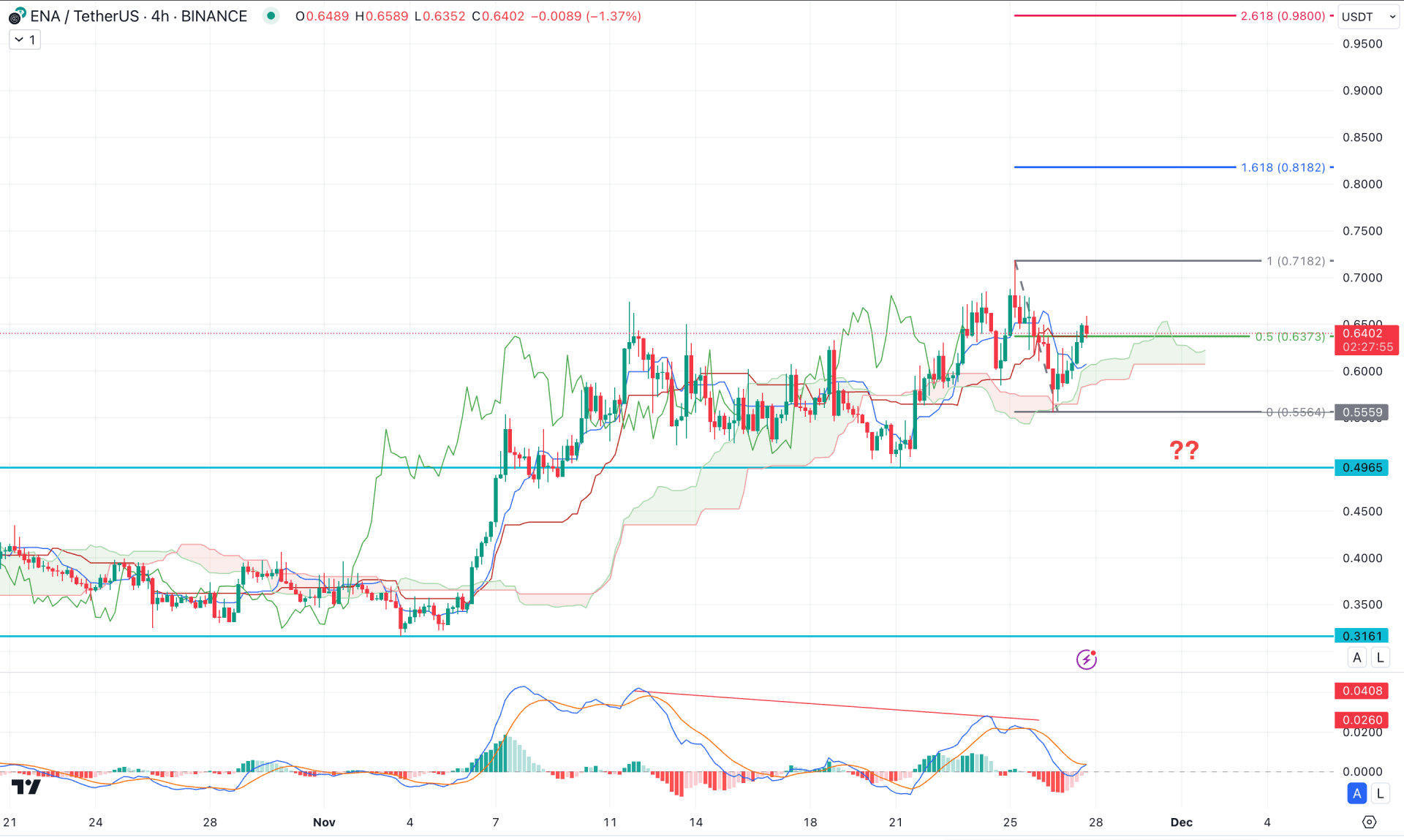Screen dimensions: 1404x840
Task: Select the 0.5 (0.6373) Fibonacci level label
Action: tap(1290, 337)
